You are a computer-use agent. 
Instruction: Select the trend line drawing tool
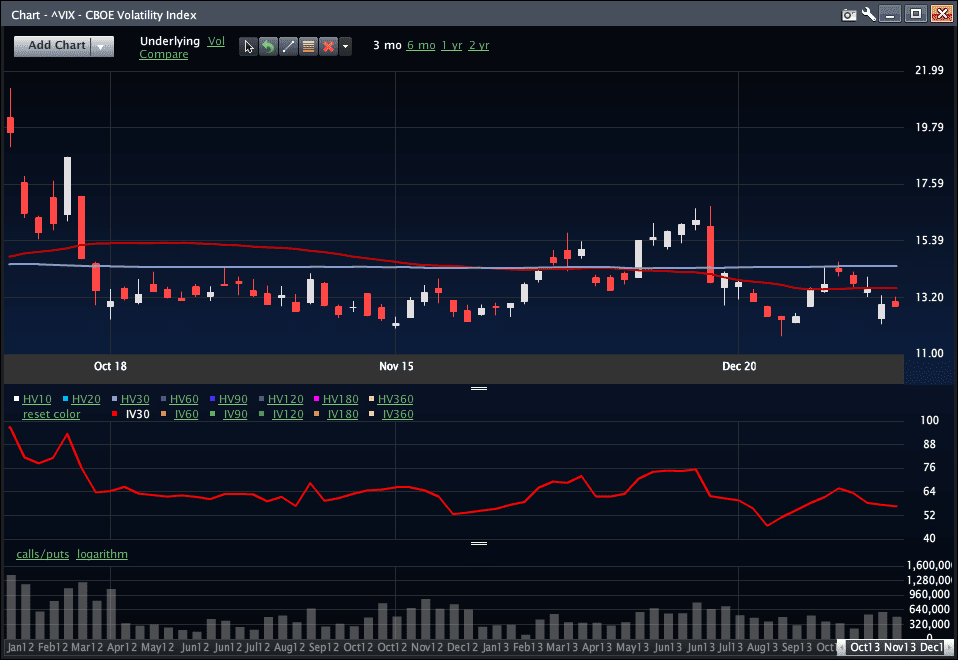point(288,47)
